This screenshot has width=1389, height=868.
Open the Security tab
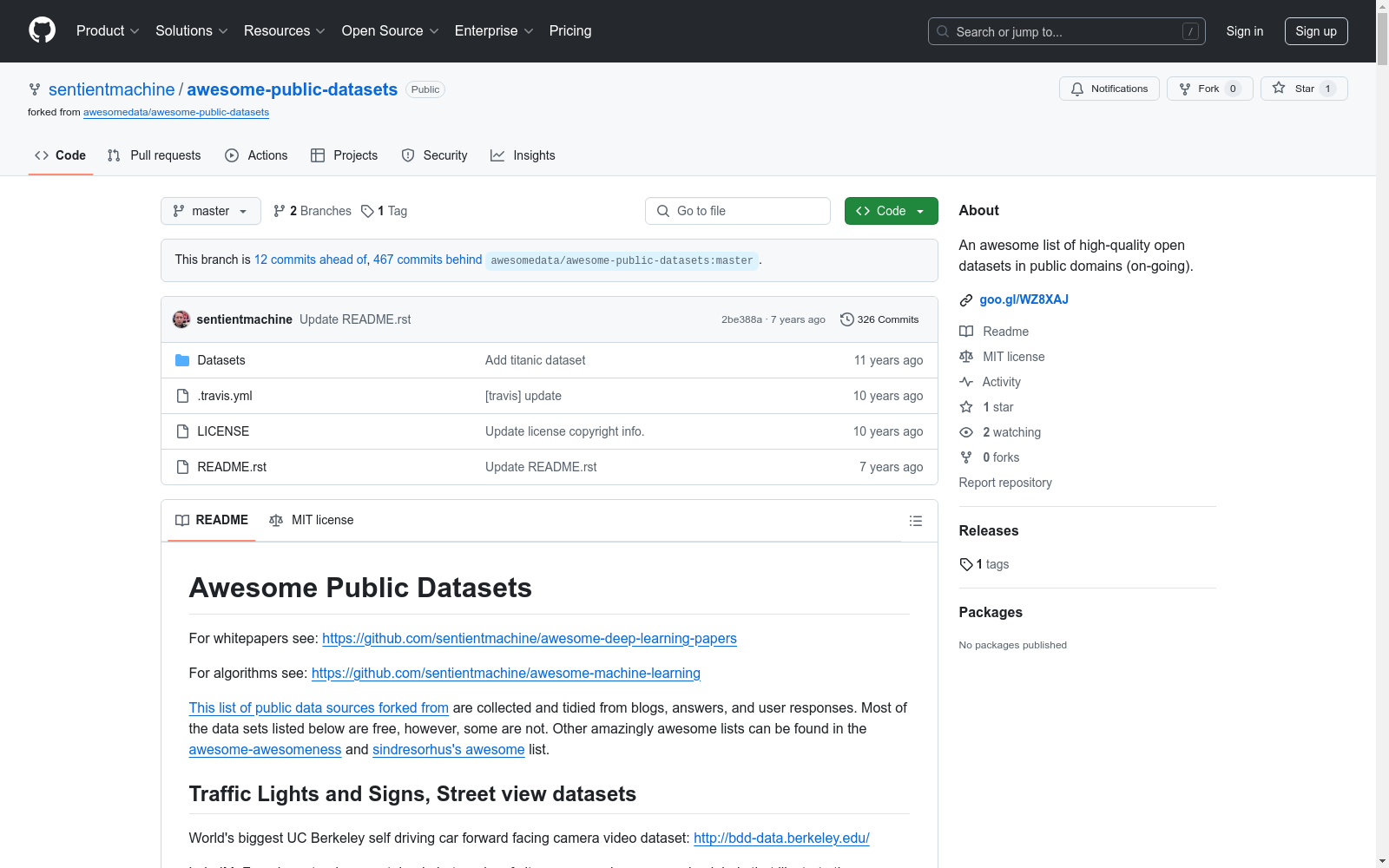point(434,155)
